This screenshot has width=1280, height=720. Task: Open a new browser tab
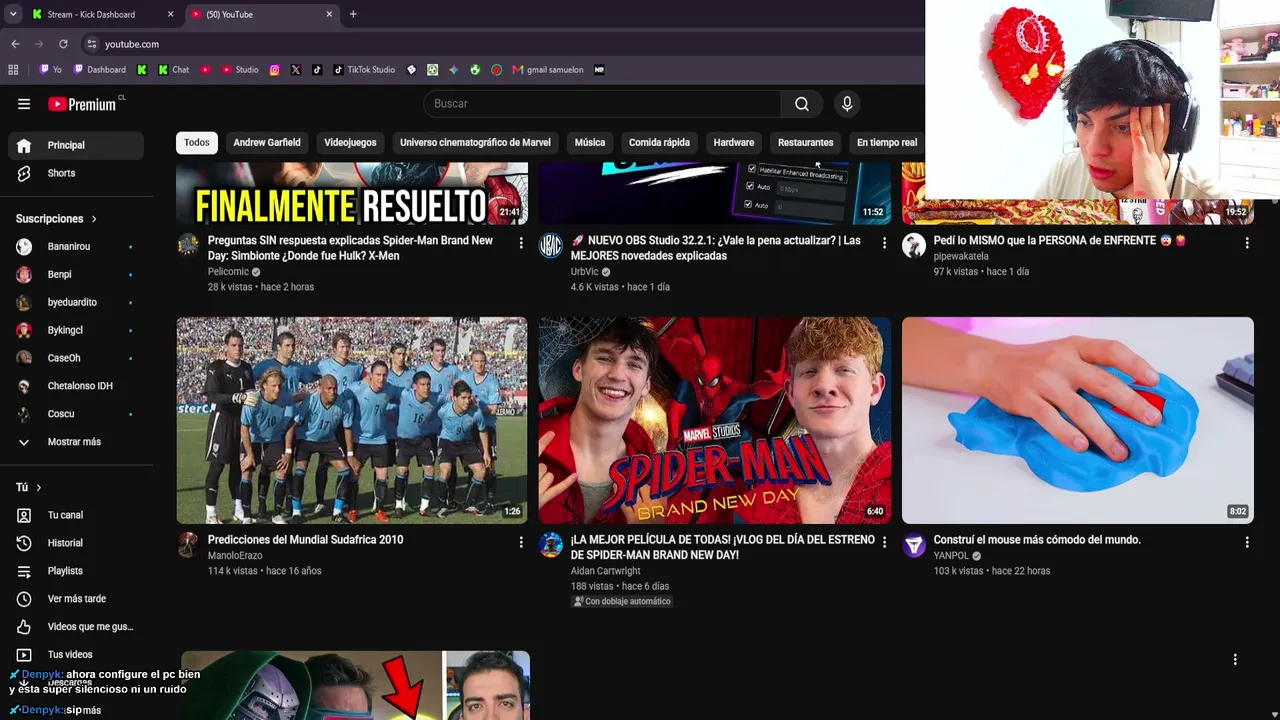click(x=353, y=14)
